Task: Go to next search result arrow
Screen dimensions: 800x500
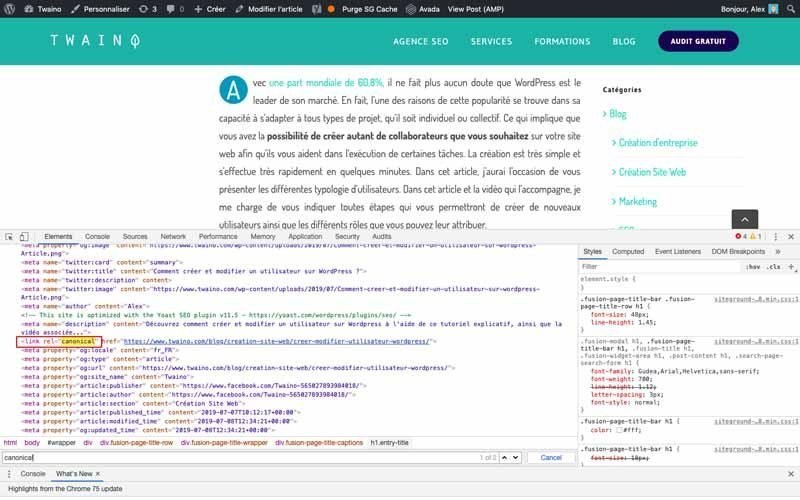Action: pyautogui.click(x=515, y=458)
